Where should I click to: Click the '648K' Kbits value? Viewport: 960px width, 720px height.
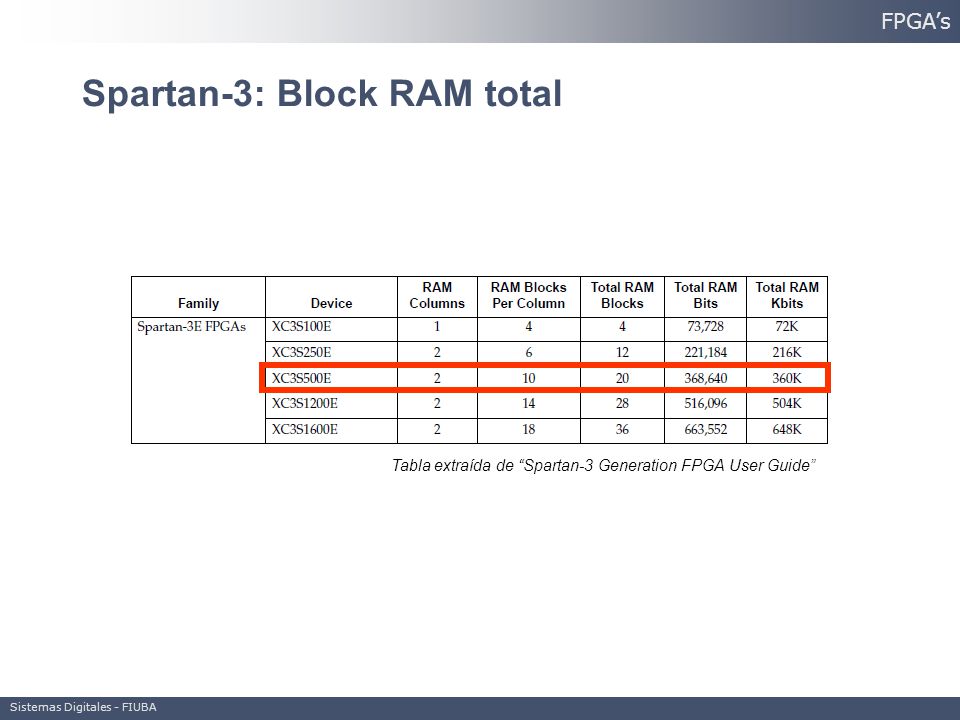click(x=787, y=429)
